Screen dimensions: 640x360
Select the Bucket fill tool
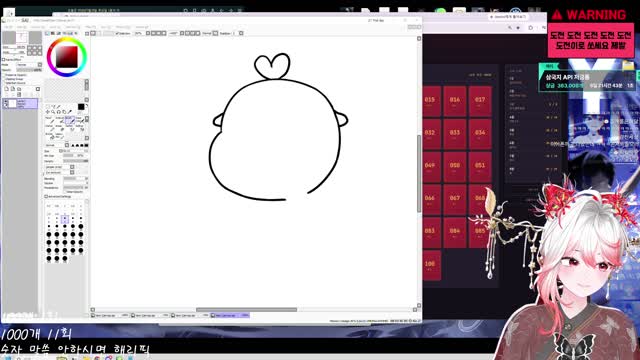point(49,136)
